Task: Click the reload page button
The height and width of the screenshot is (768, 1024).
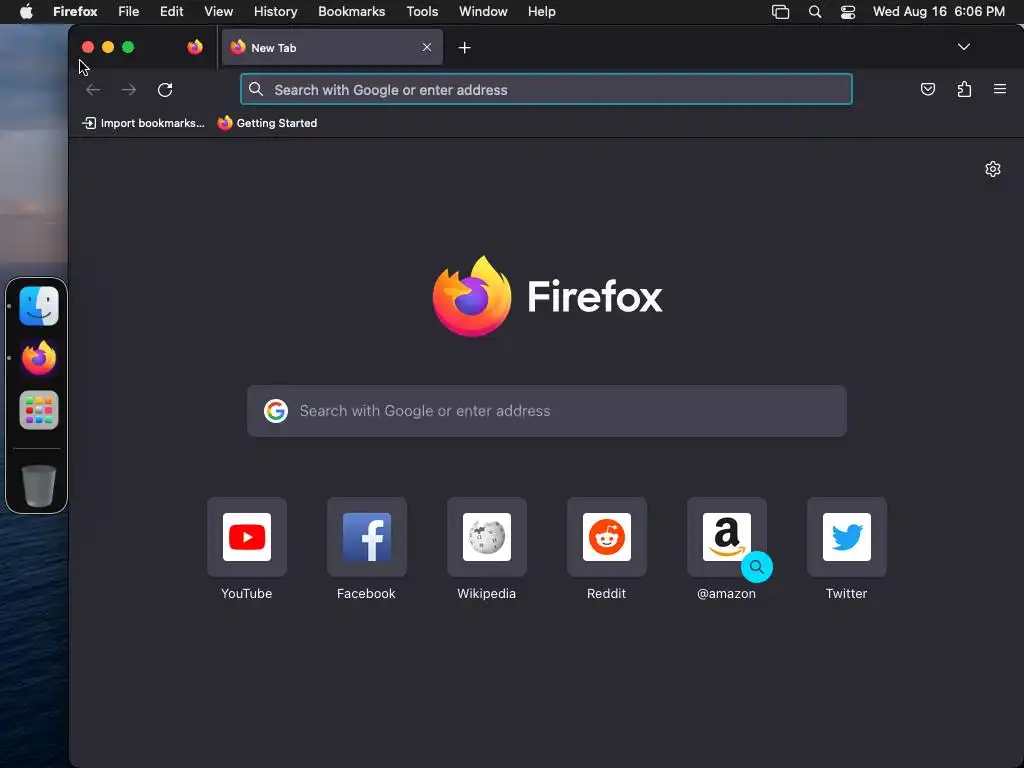Action: click(165, 89)
